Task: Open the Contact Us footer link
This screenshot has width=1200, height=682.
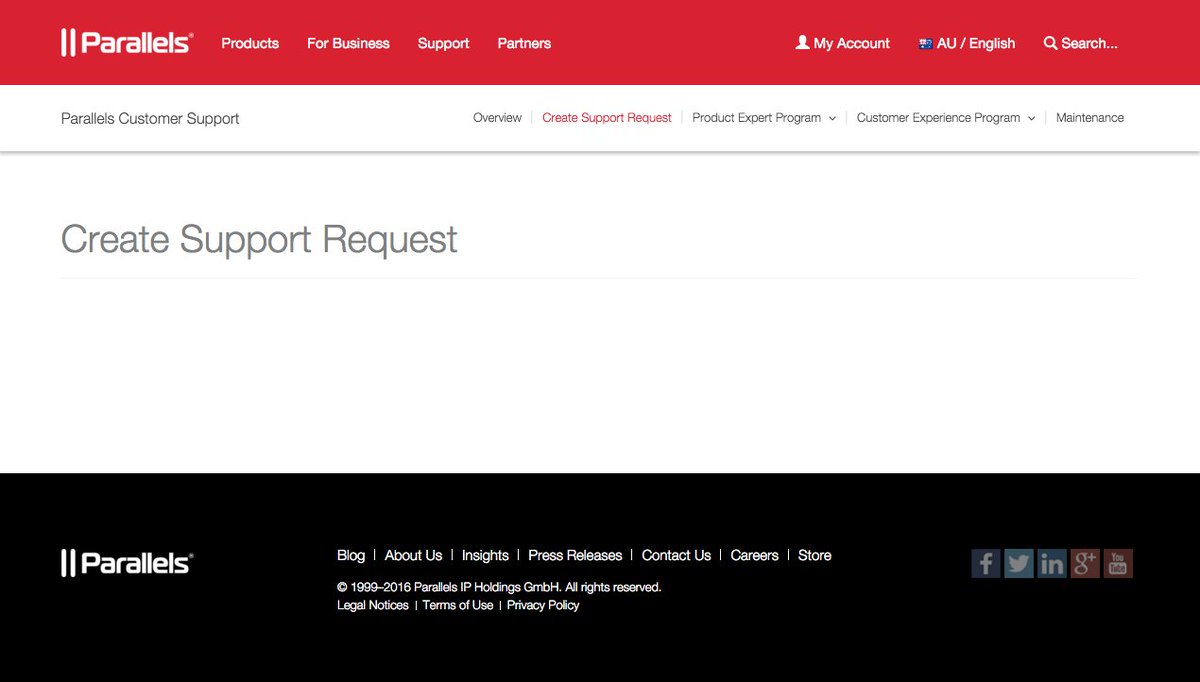Action: coord(676,555)
